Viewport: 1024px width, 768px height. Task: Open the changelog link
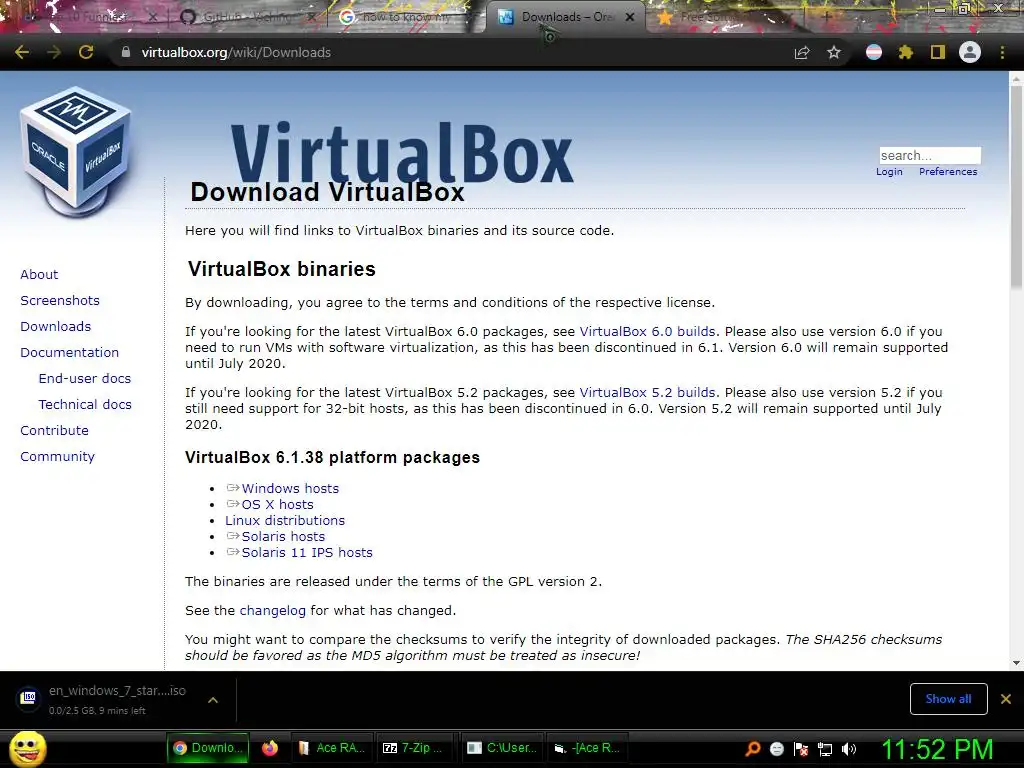click(272, 611)
